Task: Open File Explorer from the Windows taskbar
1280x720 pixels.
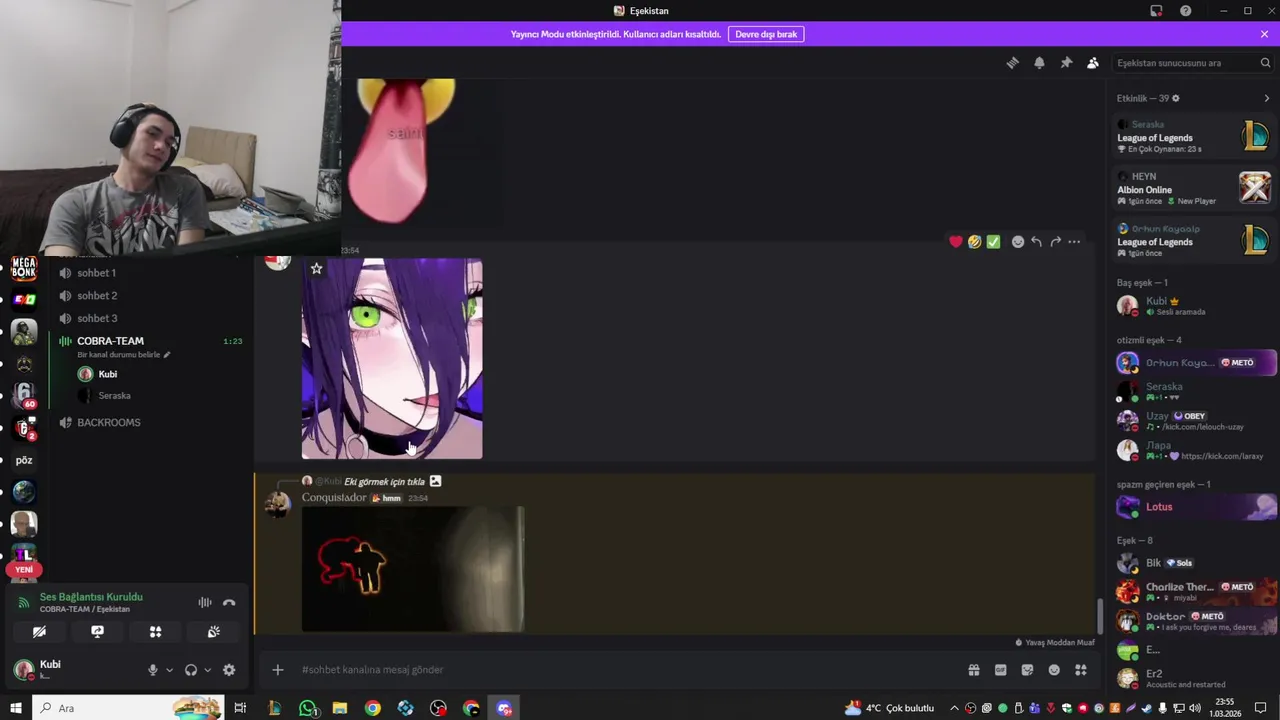Action: pos(340,708)
